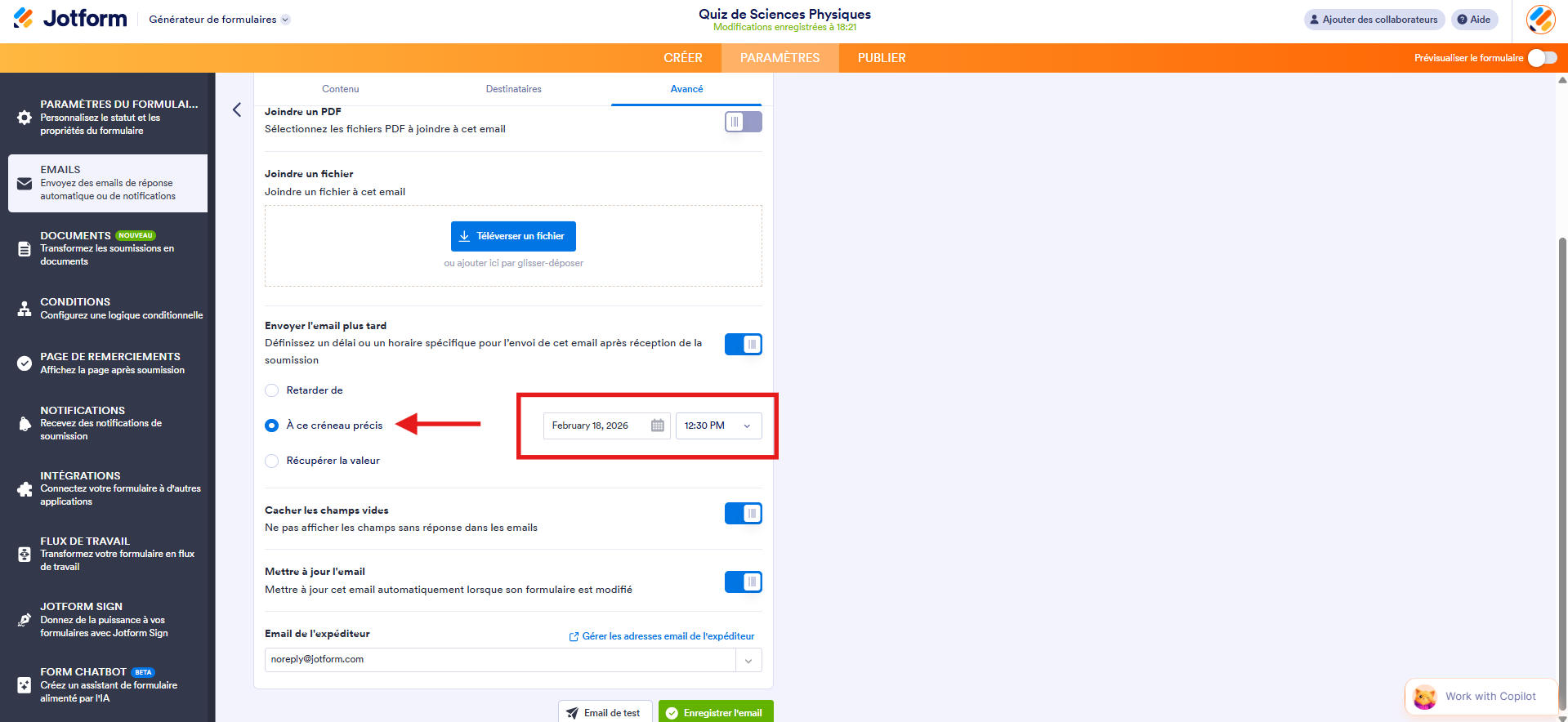This screenshot has width=1568, height=722.
Task: Open the 12:30 PM time dropdown
Action: (718, 426)
